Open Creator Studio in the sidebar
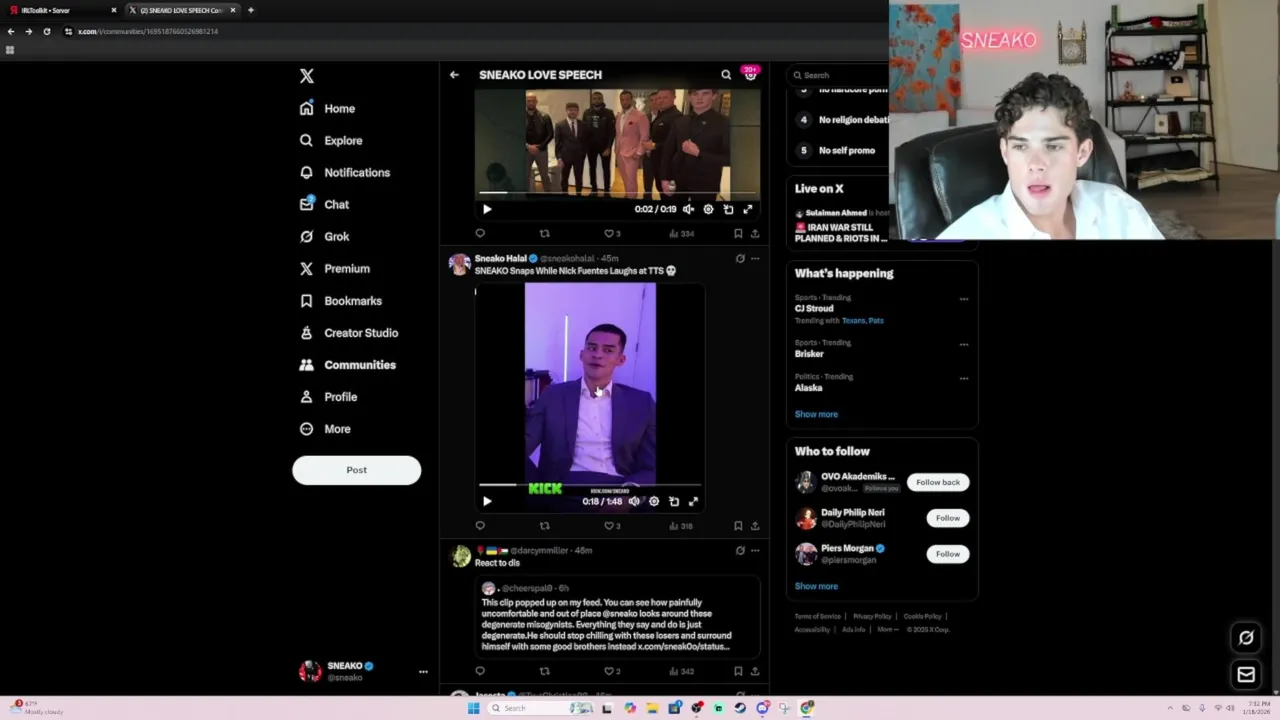 coord(349,332)
